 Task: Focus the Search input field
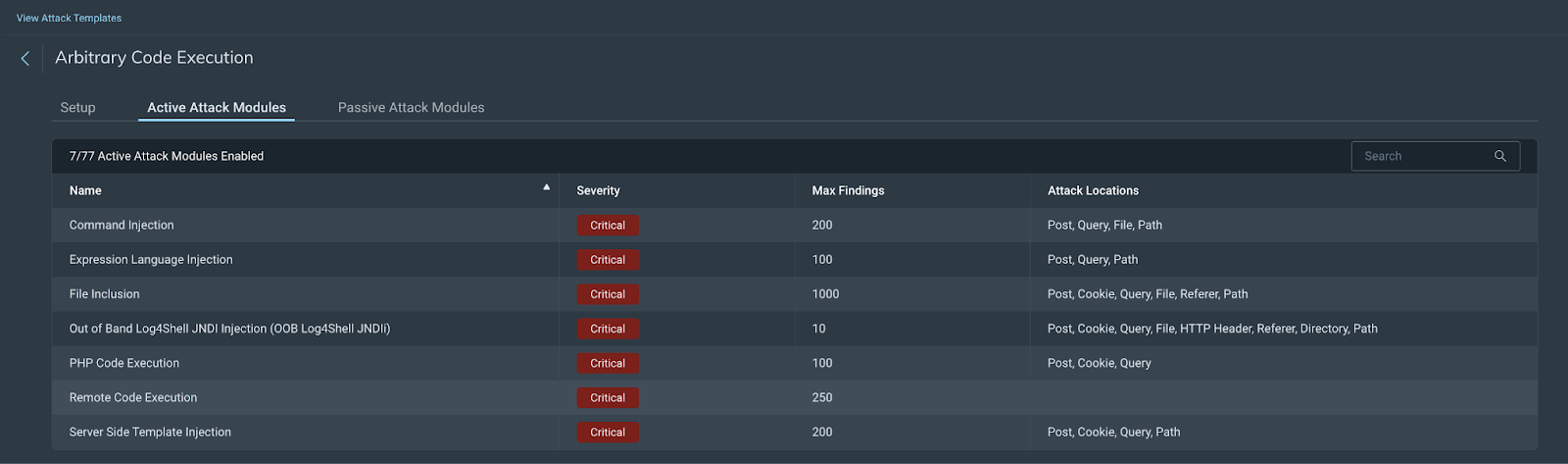coord(1423,156)
